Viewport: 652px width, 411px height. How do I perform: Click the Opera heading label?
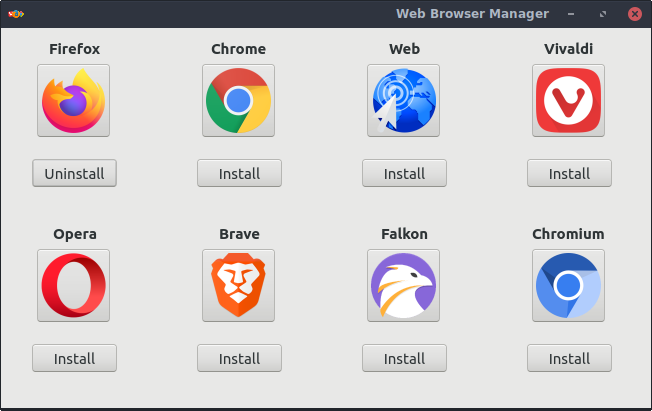75,234
